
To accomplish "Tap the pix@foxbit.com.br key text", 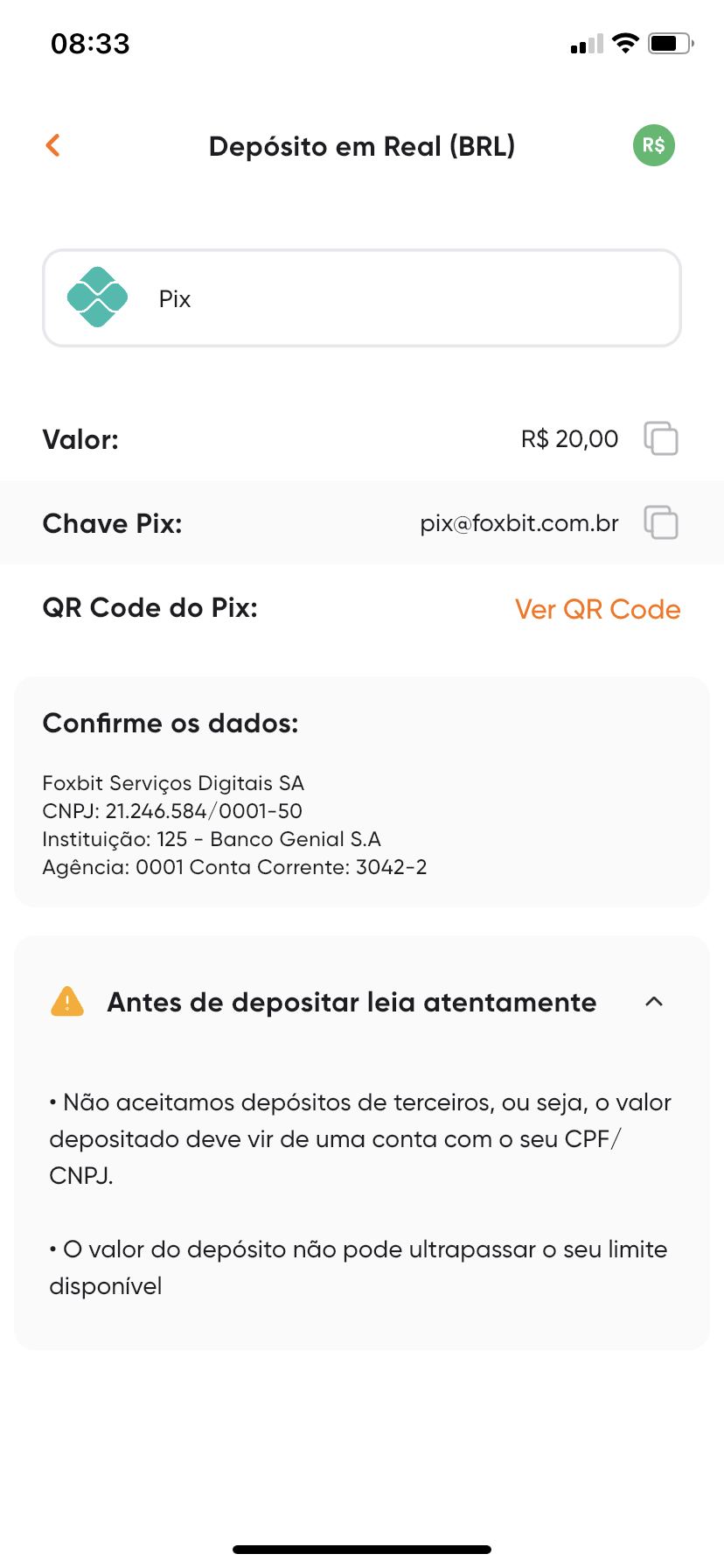I will click(x=519, y=523).
